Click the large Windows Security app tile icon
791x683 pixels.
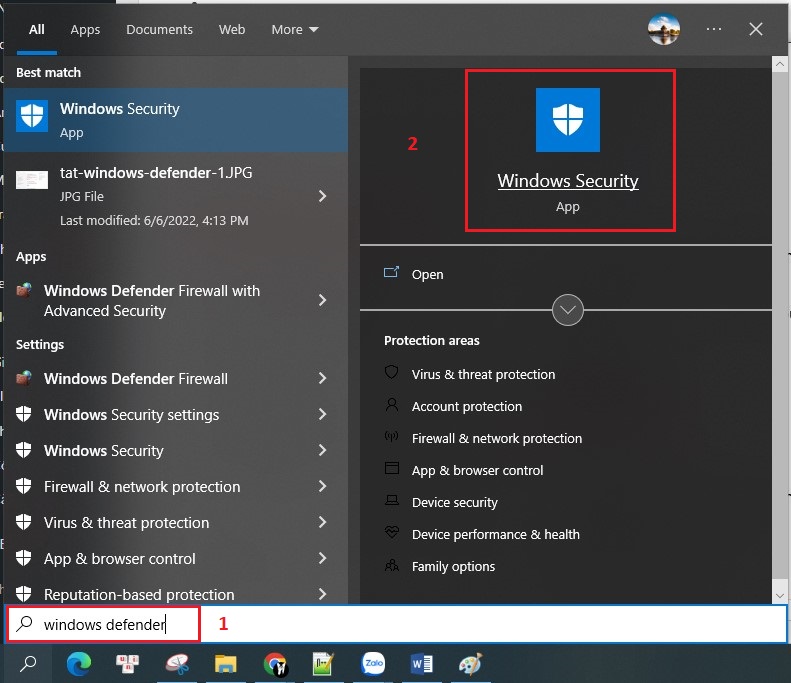tap(568, 120)
